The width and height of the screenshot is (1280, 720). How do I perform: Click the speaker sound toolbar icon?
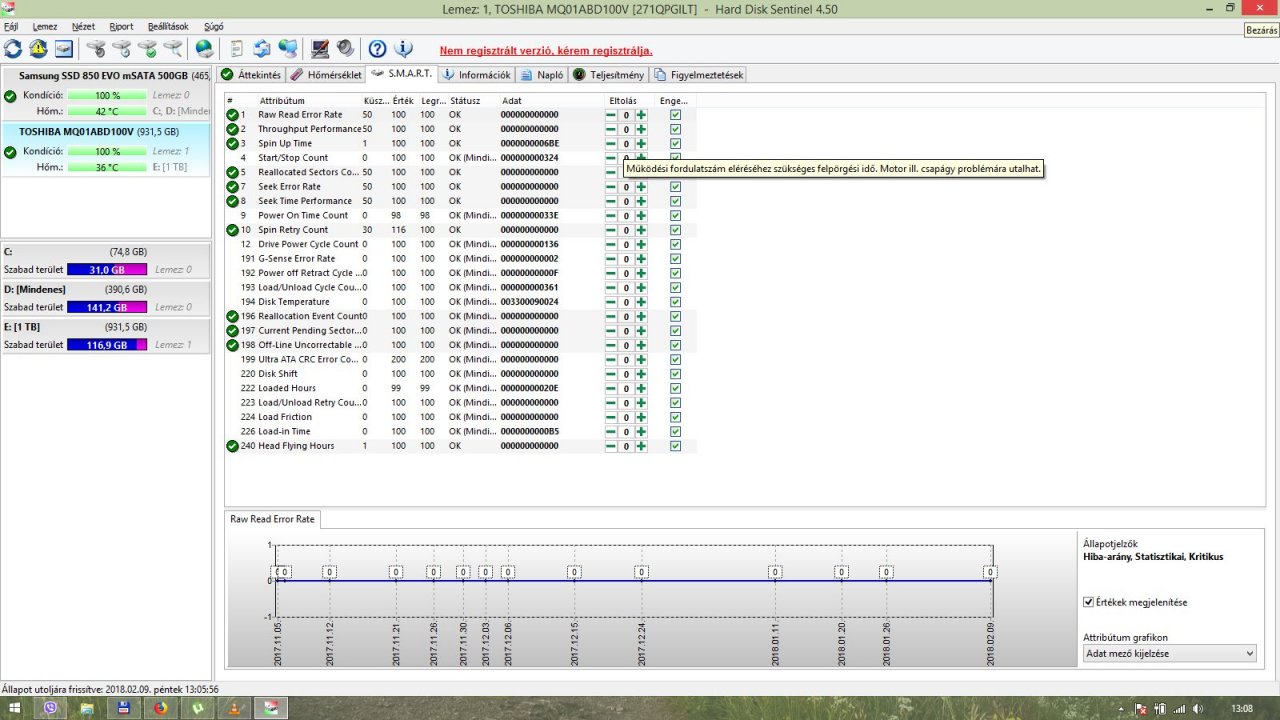coord(345,48)
